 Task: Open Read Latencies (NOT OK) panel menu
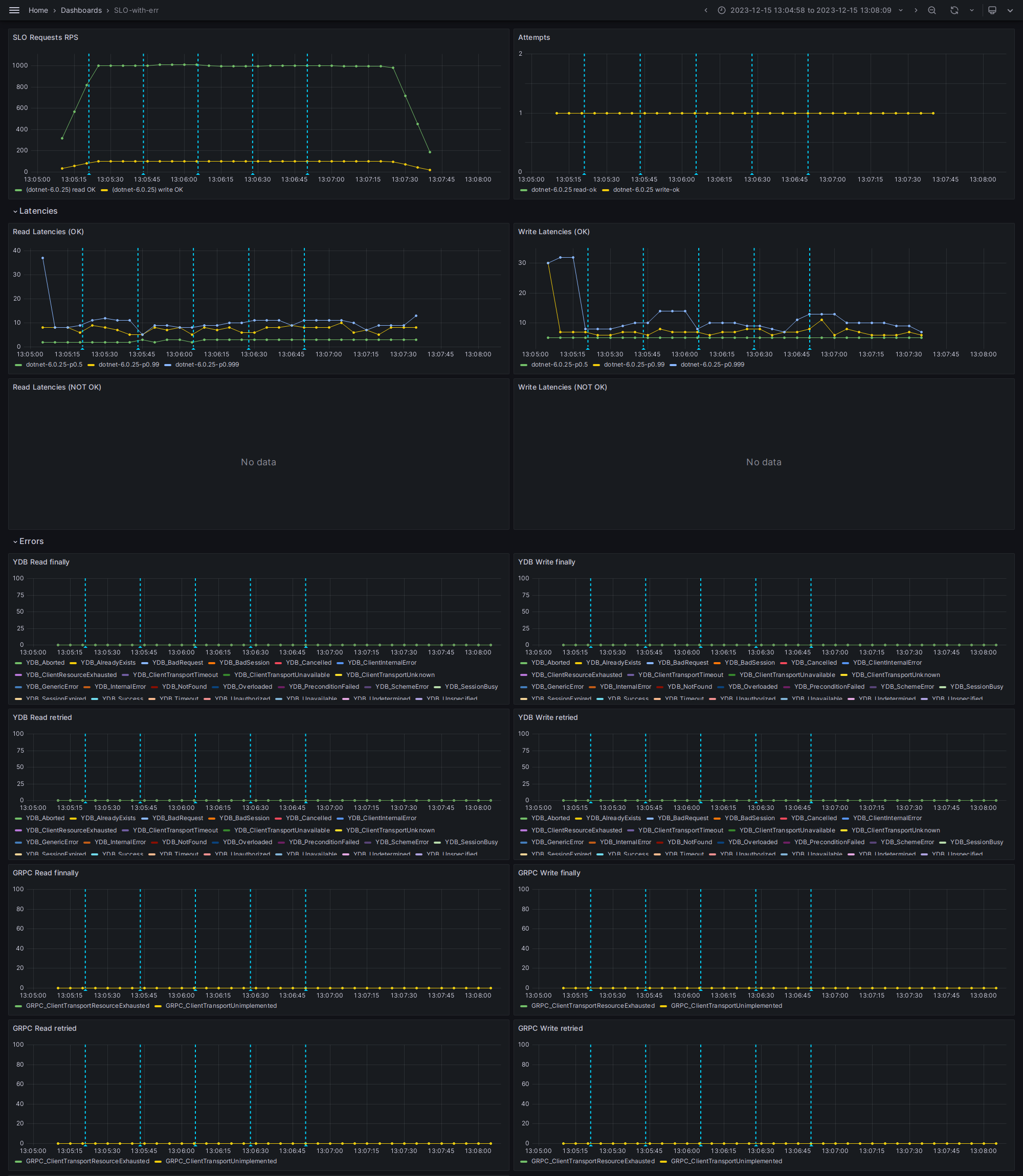click(57, 388)
